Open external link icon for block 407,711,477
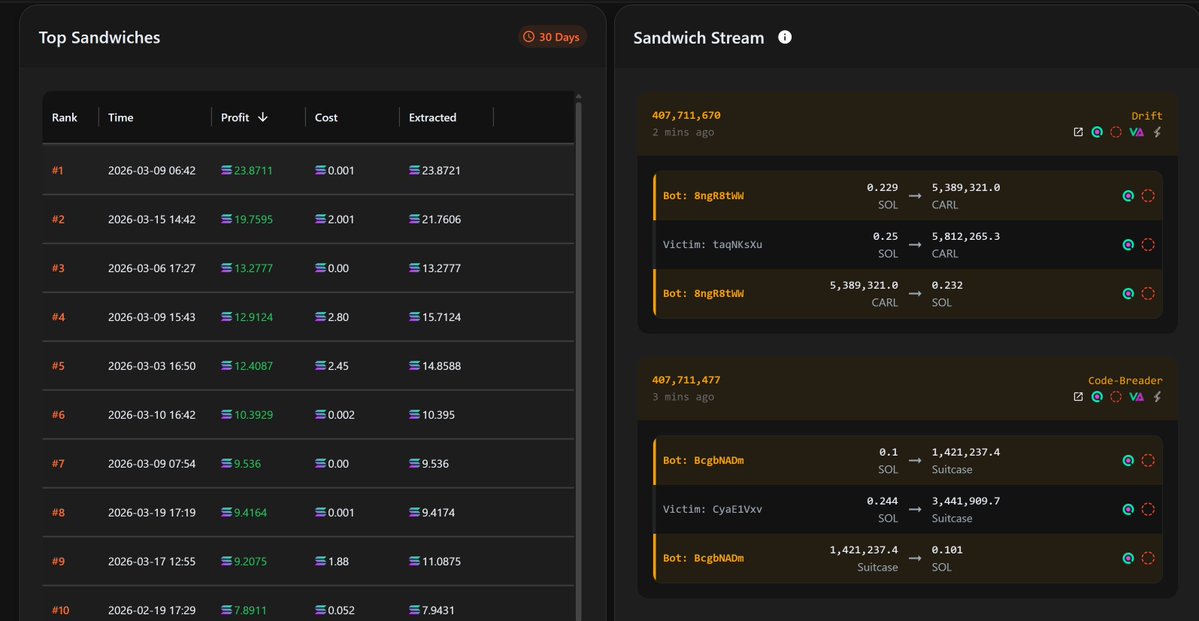 (x=1078, y=397)
